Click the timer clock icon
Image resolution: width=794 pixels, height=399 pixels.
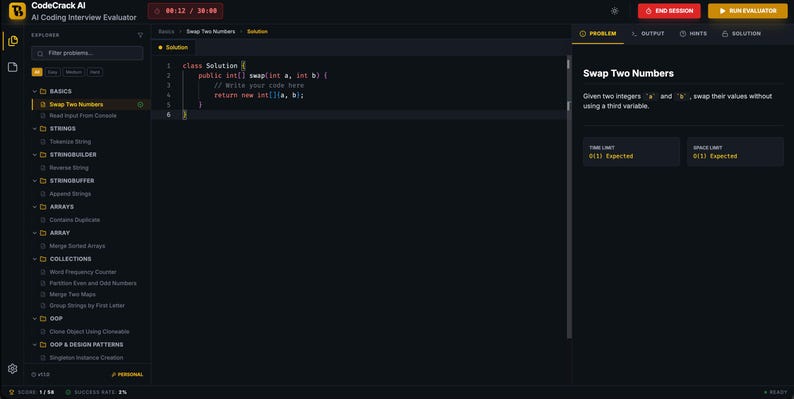coord(157,11)
